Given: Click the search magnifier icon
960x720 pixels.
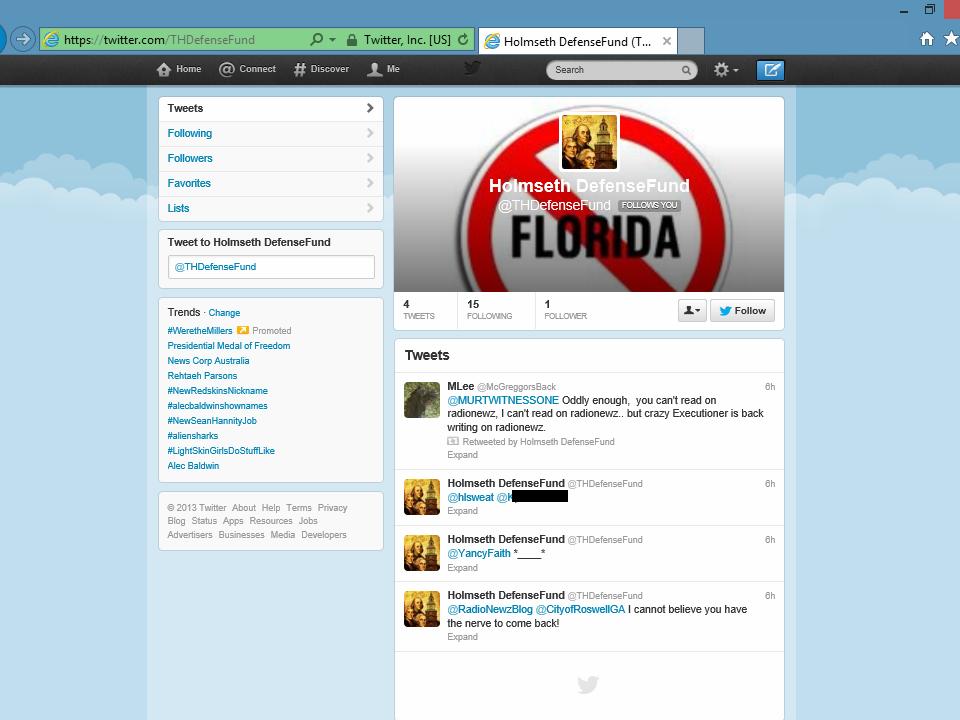Looking at the screenshot, I should [686, 70].
